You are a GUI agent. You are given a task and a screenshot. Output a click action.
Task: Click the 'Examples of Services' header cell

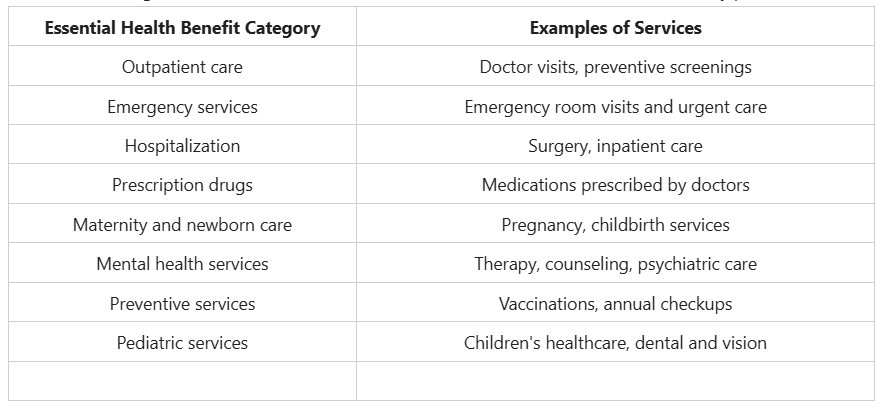615,28
